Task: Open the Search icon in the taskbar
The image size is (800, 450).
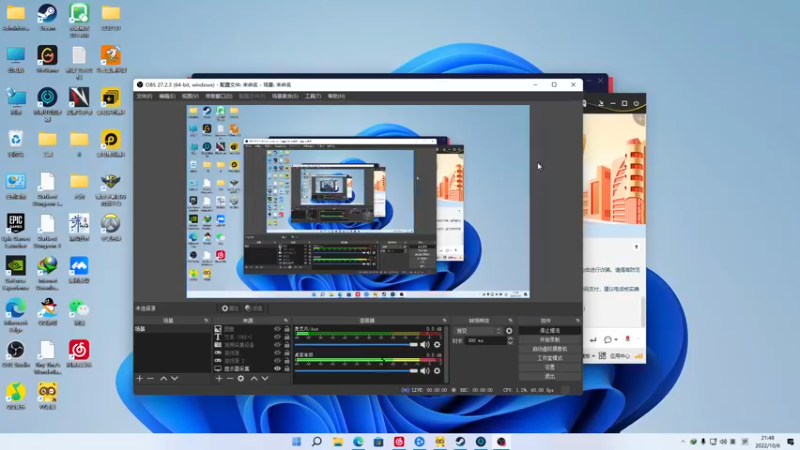Action: click(317, 441)
